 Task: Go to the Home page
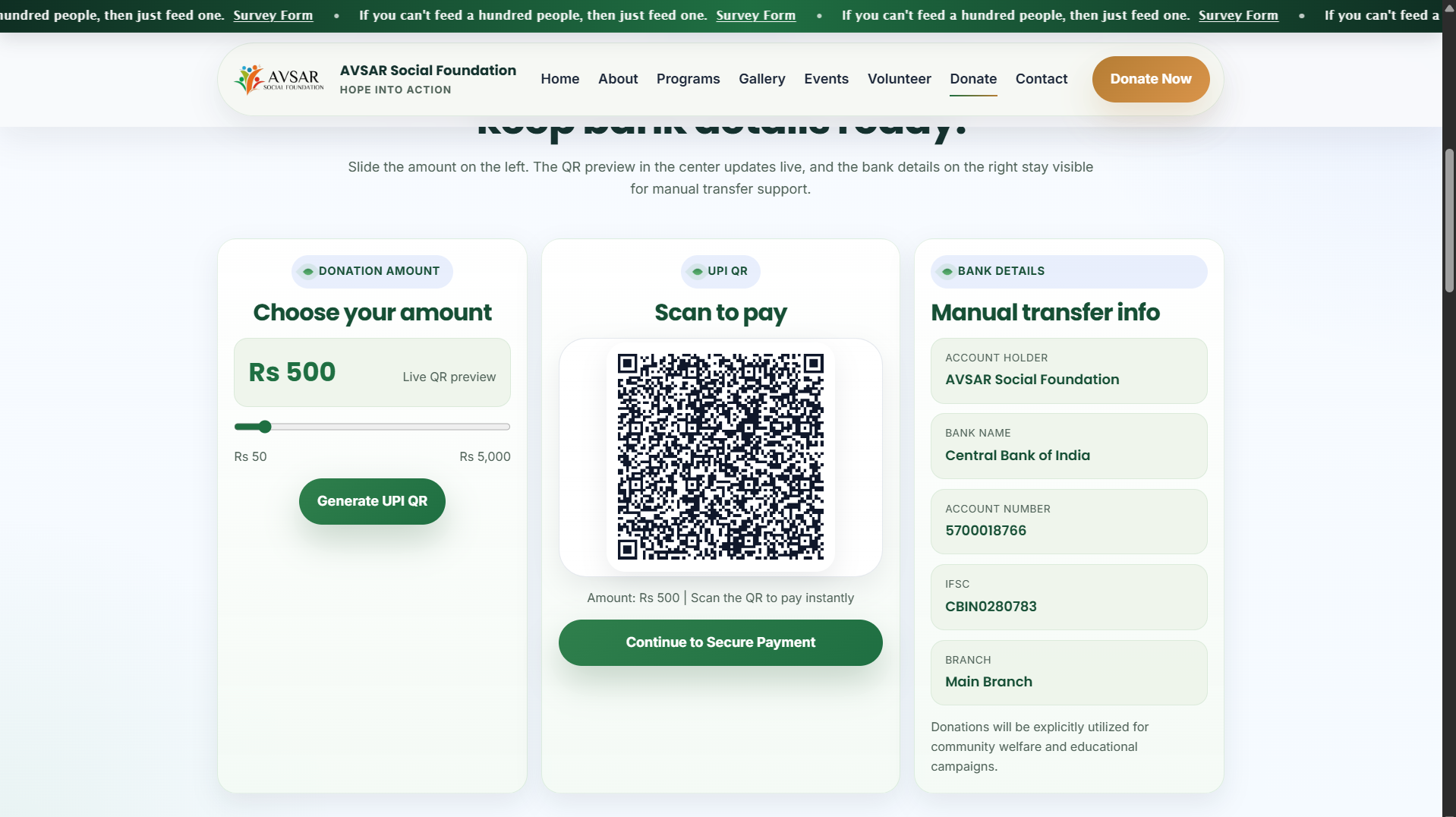560,79
